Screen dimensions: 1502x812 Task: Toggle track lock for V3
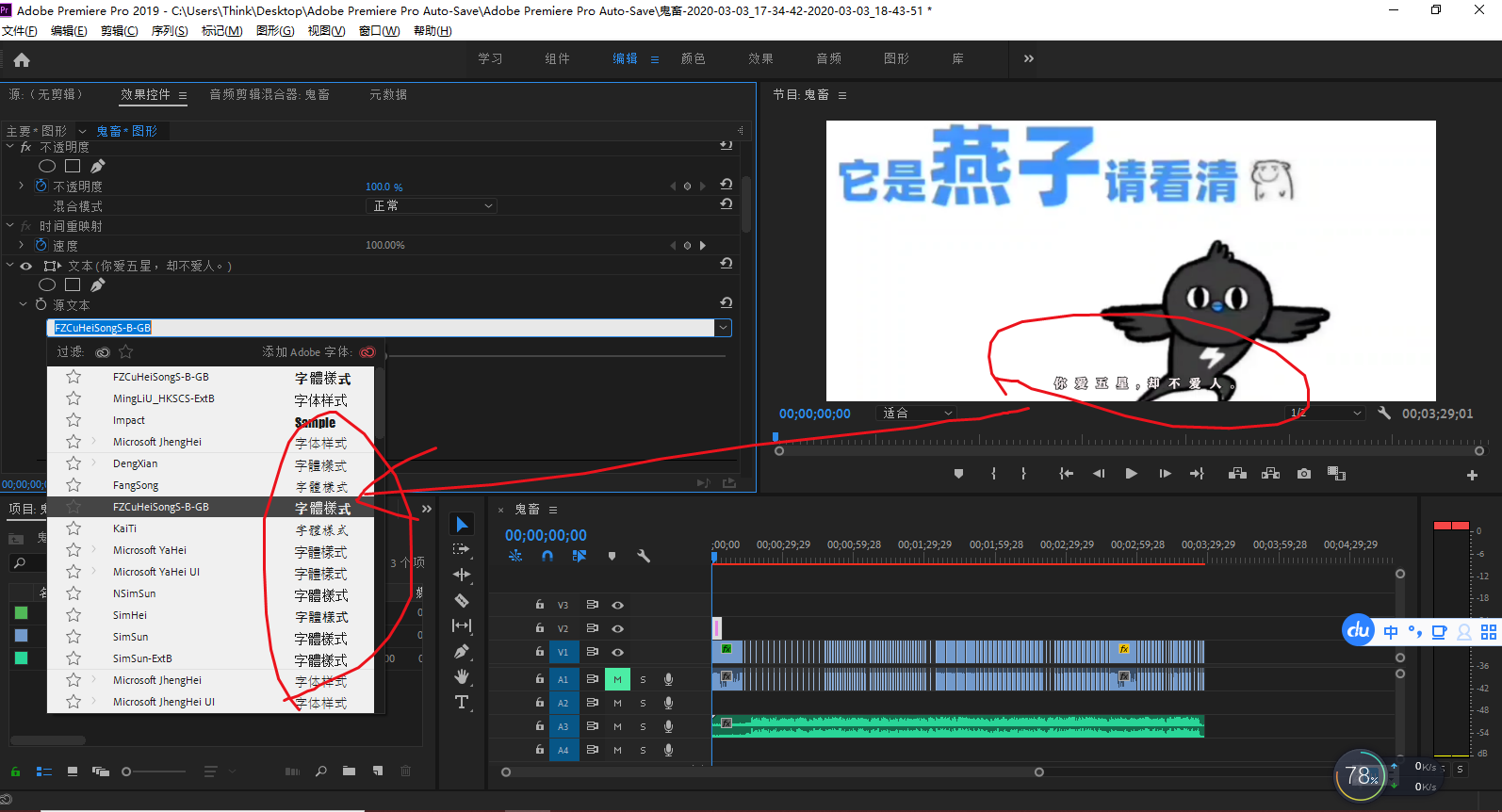[540, 605]
